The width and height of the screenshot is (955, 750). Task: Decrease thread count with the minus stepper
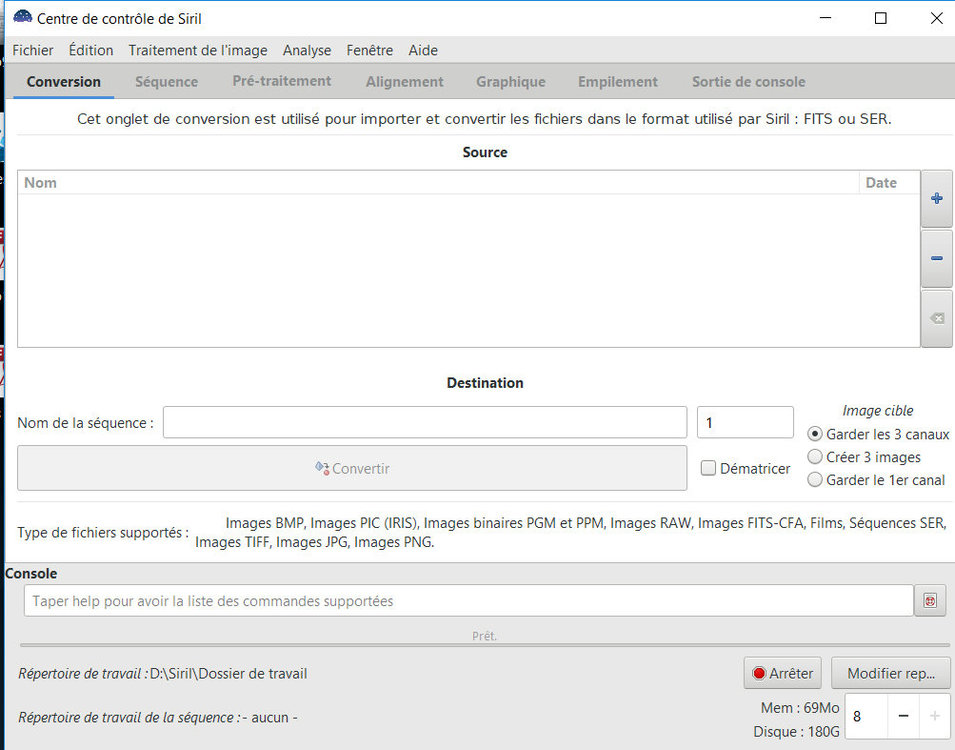(x=904, y=716)
